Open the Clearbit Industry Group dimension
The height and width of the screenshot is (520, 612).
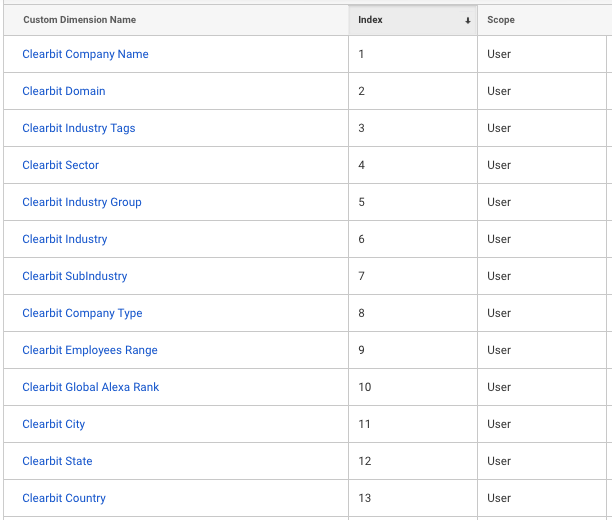pos(82,202)
